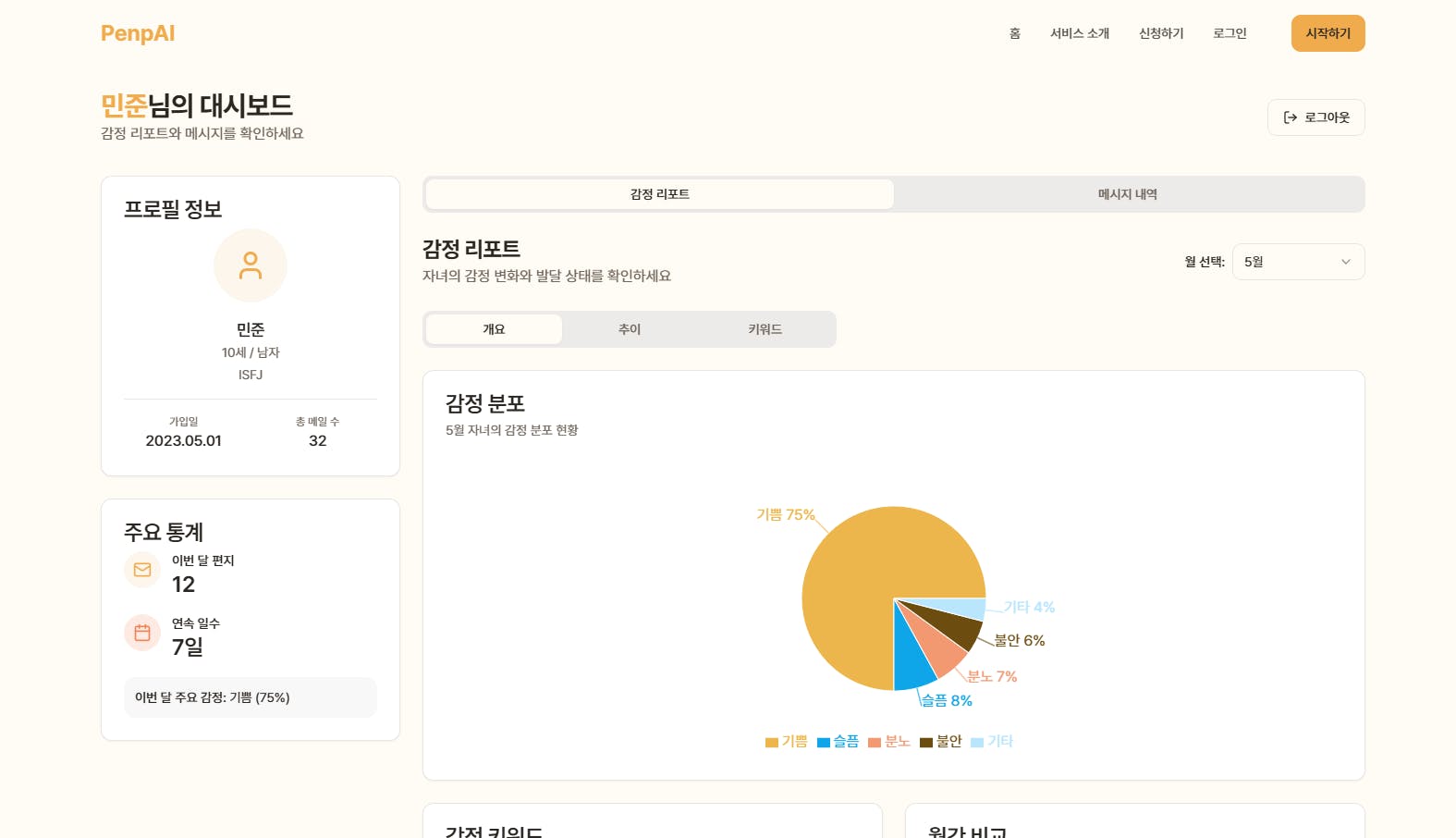Switch to the 메시지 내역 tab
The image size is (1456, 838).
pos(1127,194)
